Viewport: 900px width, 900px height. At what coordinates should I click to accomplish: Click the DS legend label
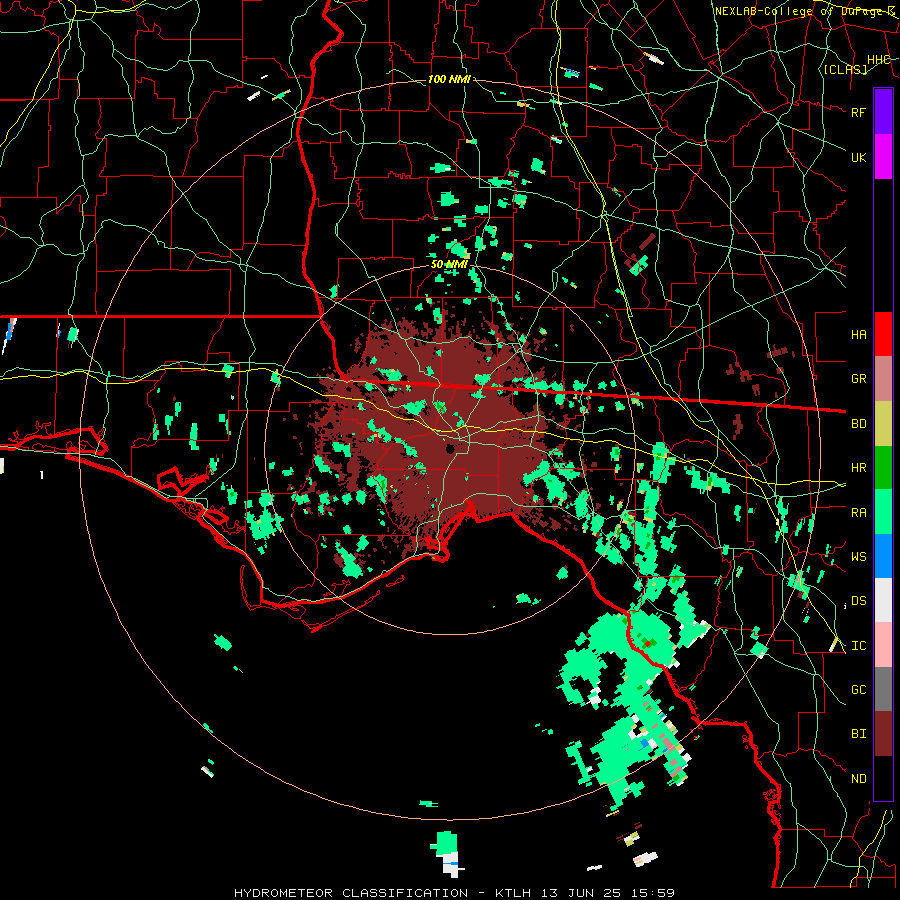click(x=858, y=601)
